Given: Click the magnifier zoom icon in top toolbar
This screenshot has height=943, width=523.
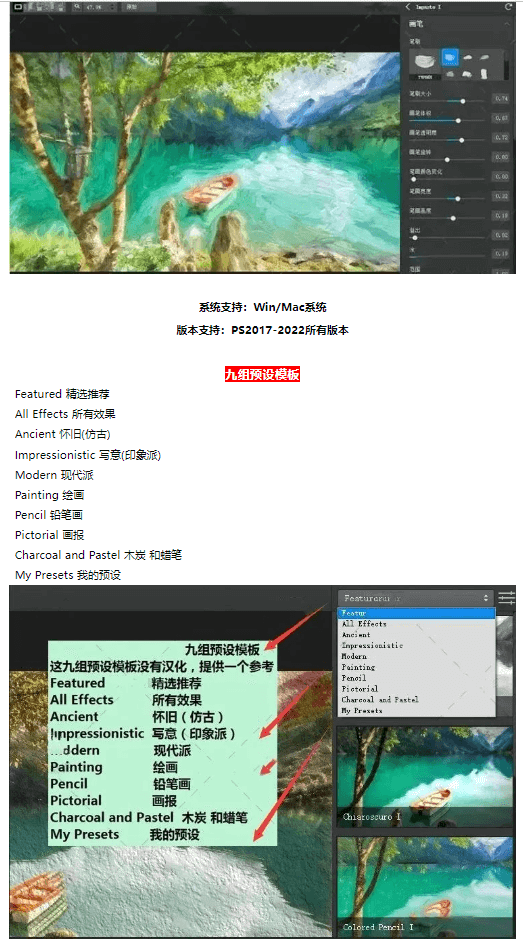Looking at the screenshot, I should point(78,7).
